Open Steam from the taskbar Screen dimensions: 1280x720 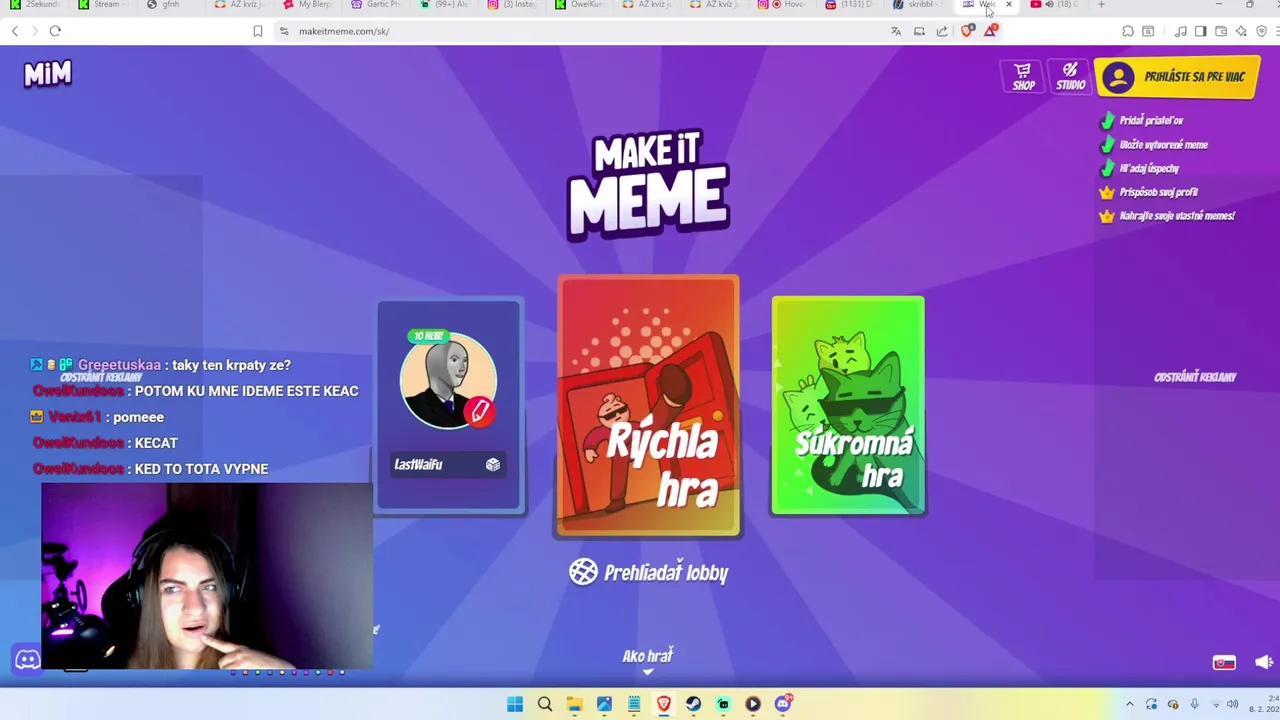pyautogui.click(x=693, y=704)
